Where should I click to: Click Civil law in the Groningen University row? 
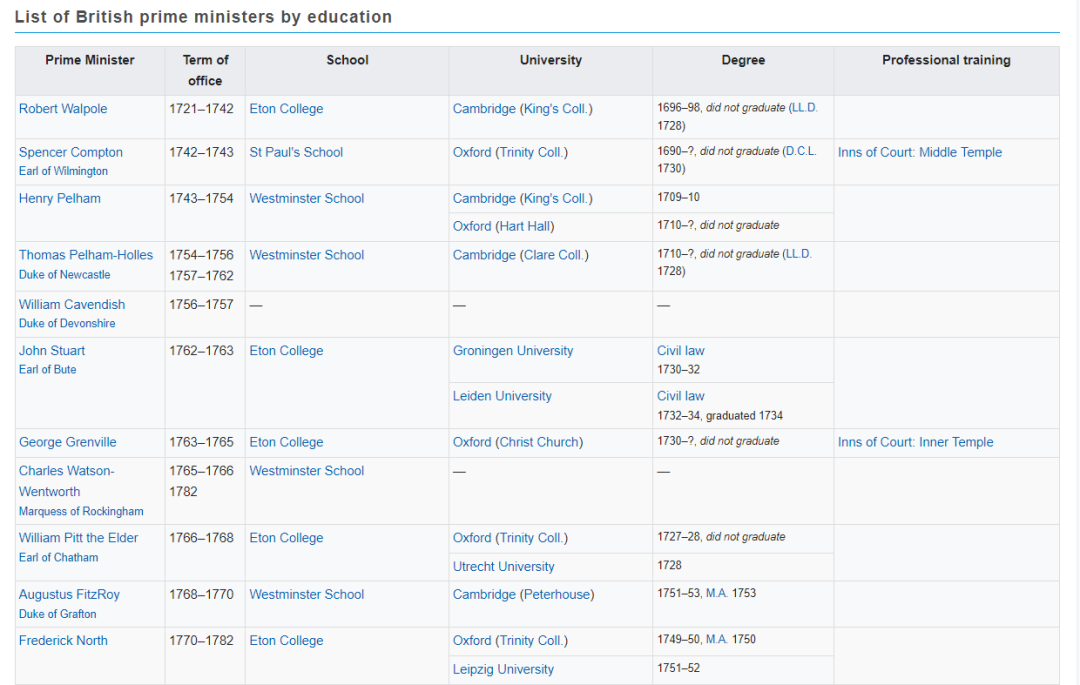click(681, 350)
